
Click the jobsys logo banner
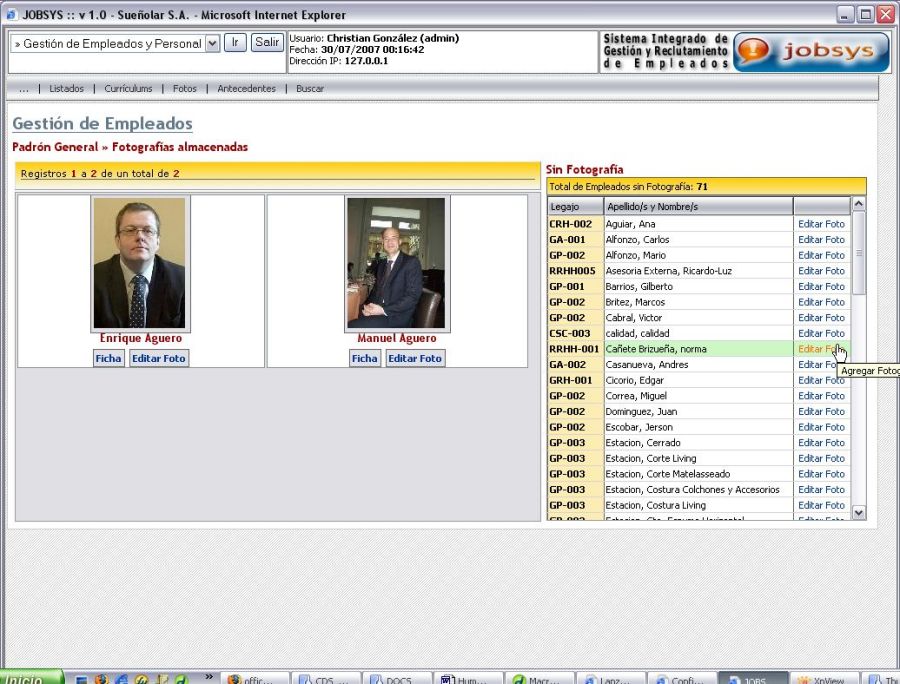[x=811, y=52]
